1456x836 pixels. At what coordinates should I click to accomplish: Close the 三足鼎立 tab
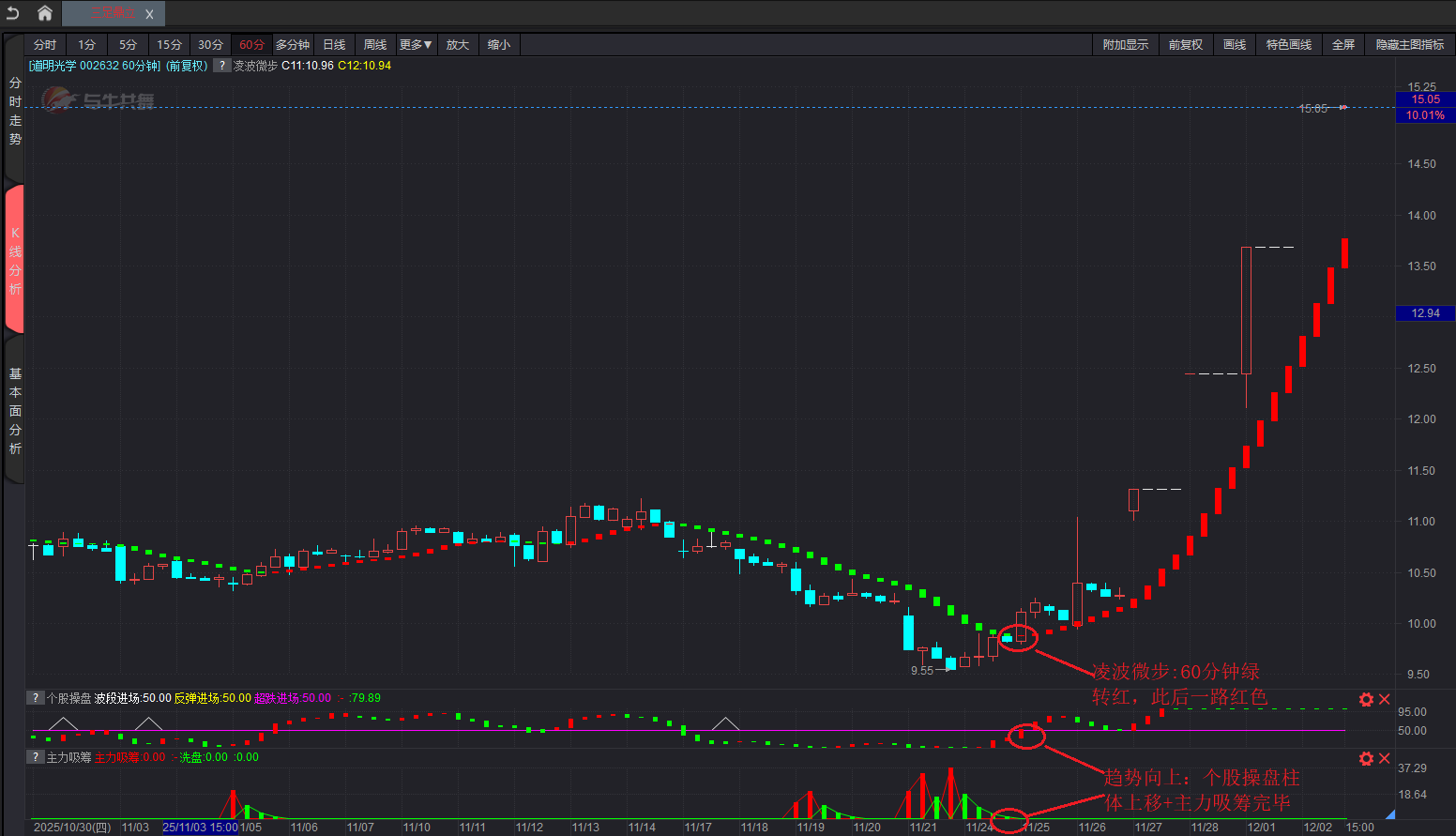coord(149,14)
